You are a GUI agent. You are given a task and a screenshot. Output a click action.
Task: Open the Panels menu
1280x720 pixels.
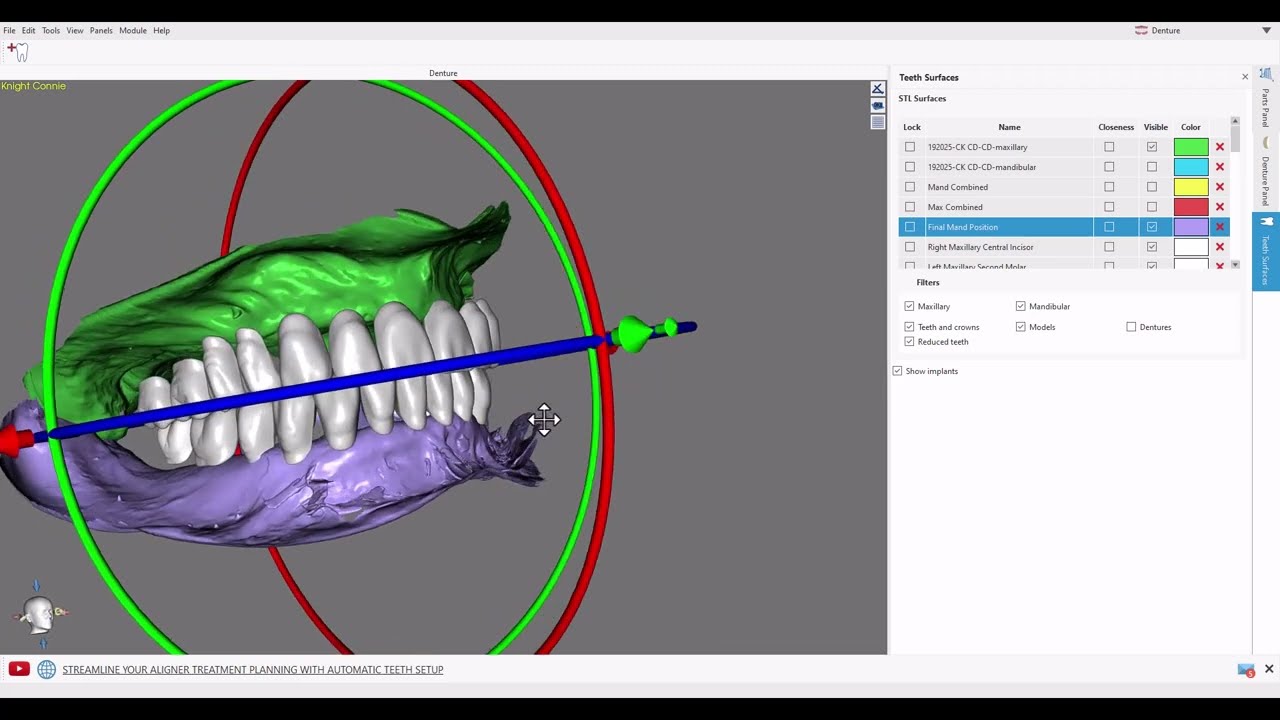click(x=101, y=30)
